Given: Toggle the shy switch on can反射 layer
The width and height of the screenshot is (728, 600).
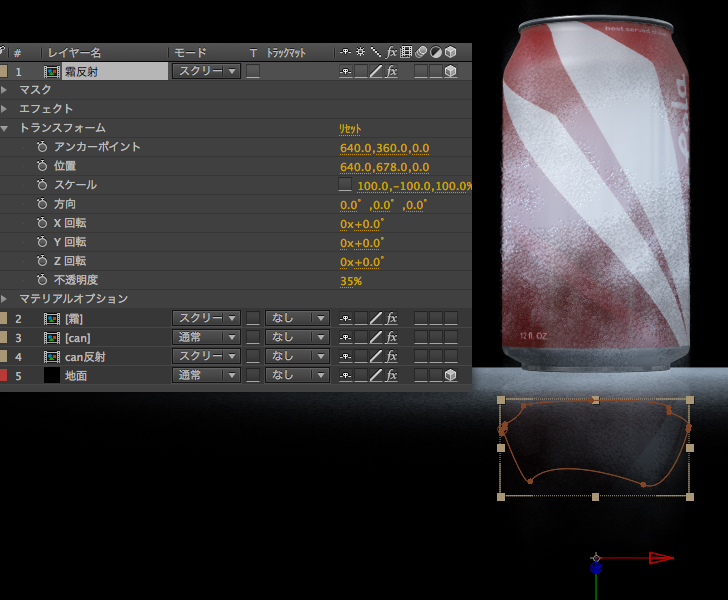Looking at the screenshot, I should [345, 356].
